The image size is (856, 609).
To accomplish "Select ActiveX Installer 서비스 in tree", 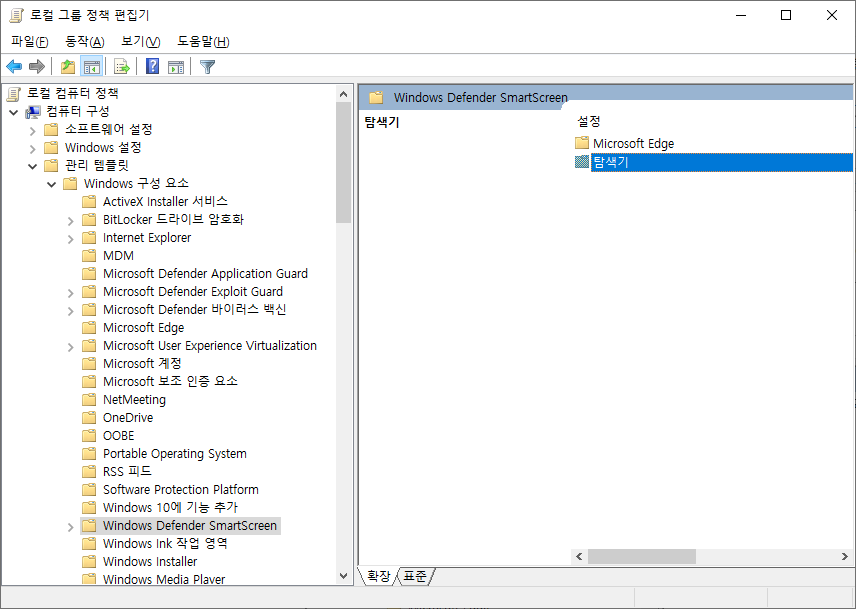I will [165, 201].
